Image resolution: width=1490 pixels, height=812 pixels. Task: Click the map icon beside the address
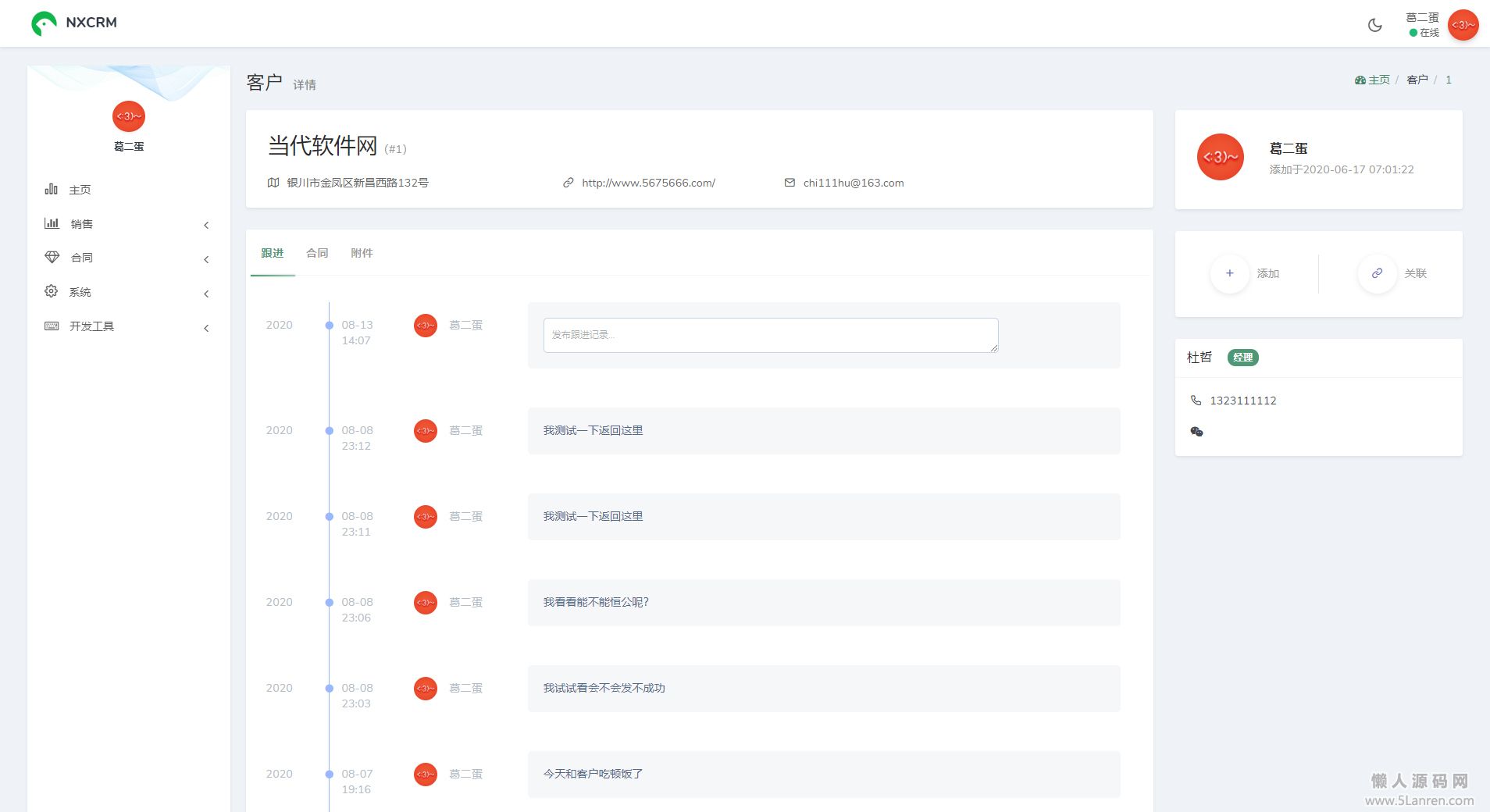click(x=273, y=183)
